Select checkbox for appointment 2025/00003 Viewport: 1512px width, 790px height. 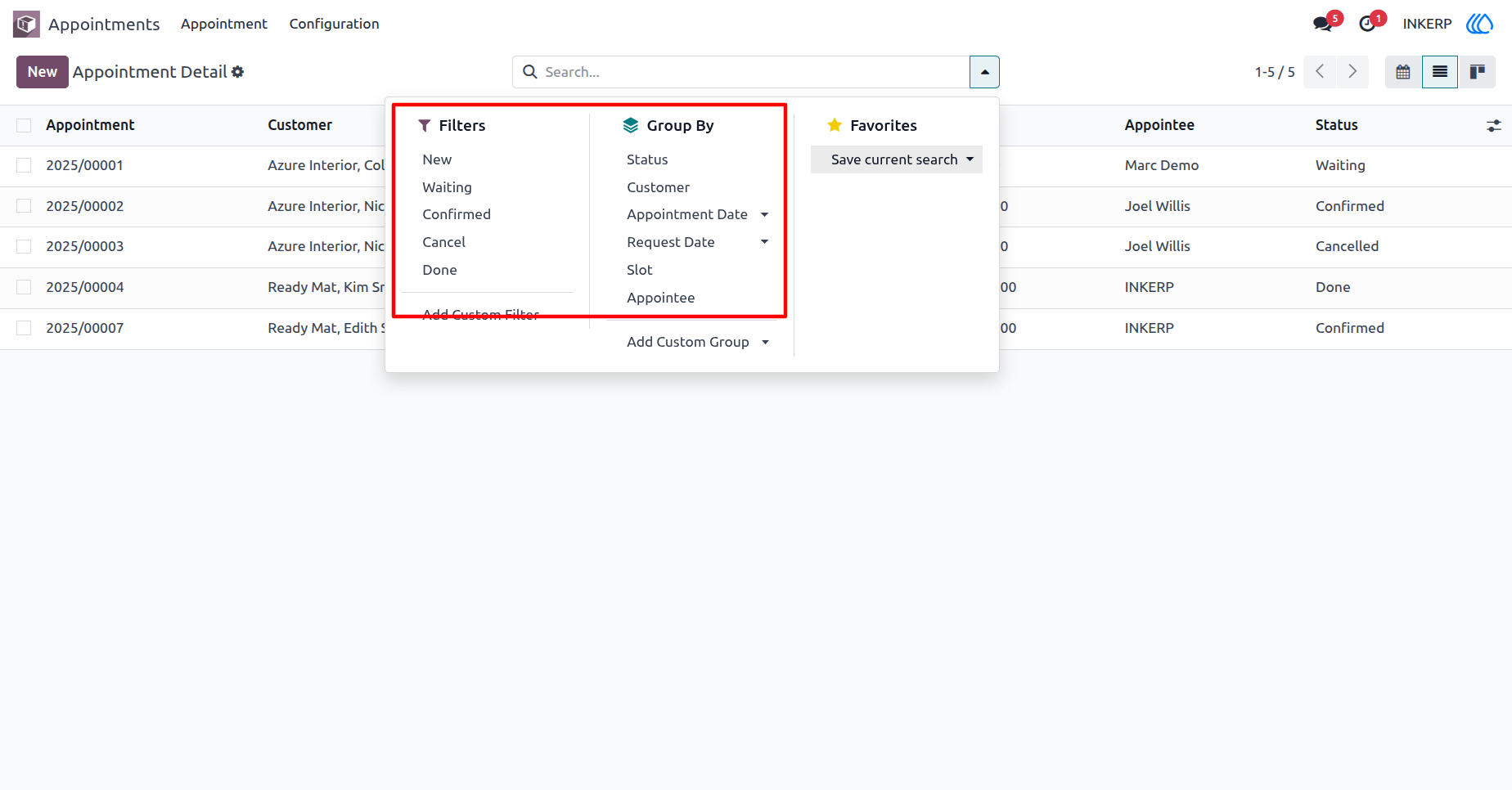point(24,246)
